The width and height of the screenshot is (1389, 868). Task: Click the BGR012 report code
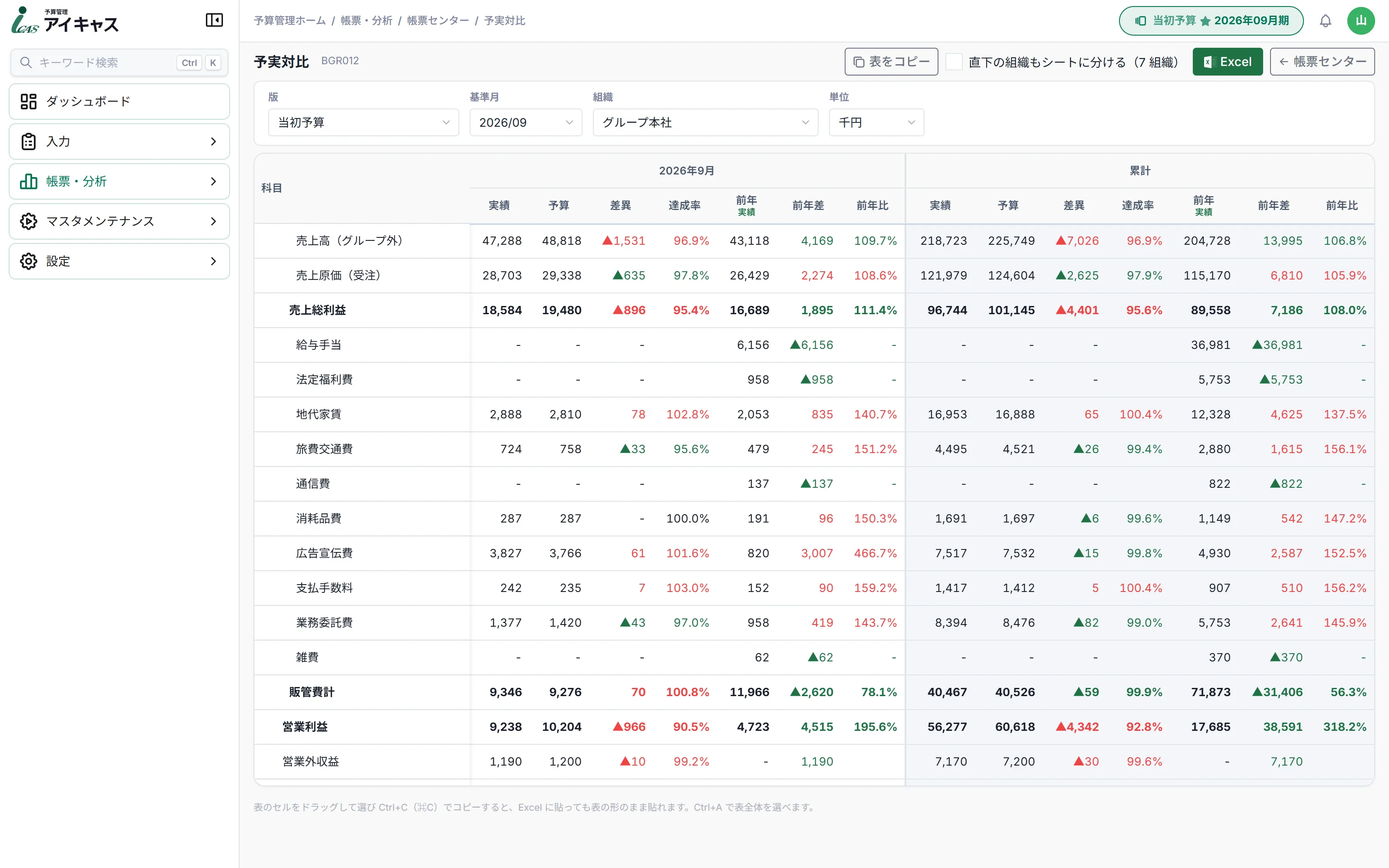click(x=340, y=61)
